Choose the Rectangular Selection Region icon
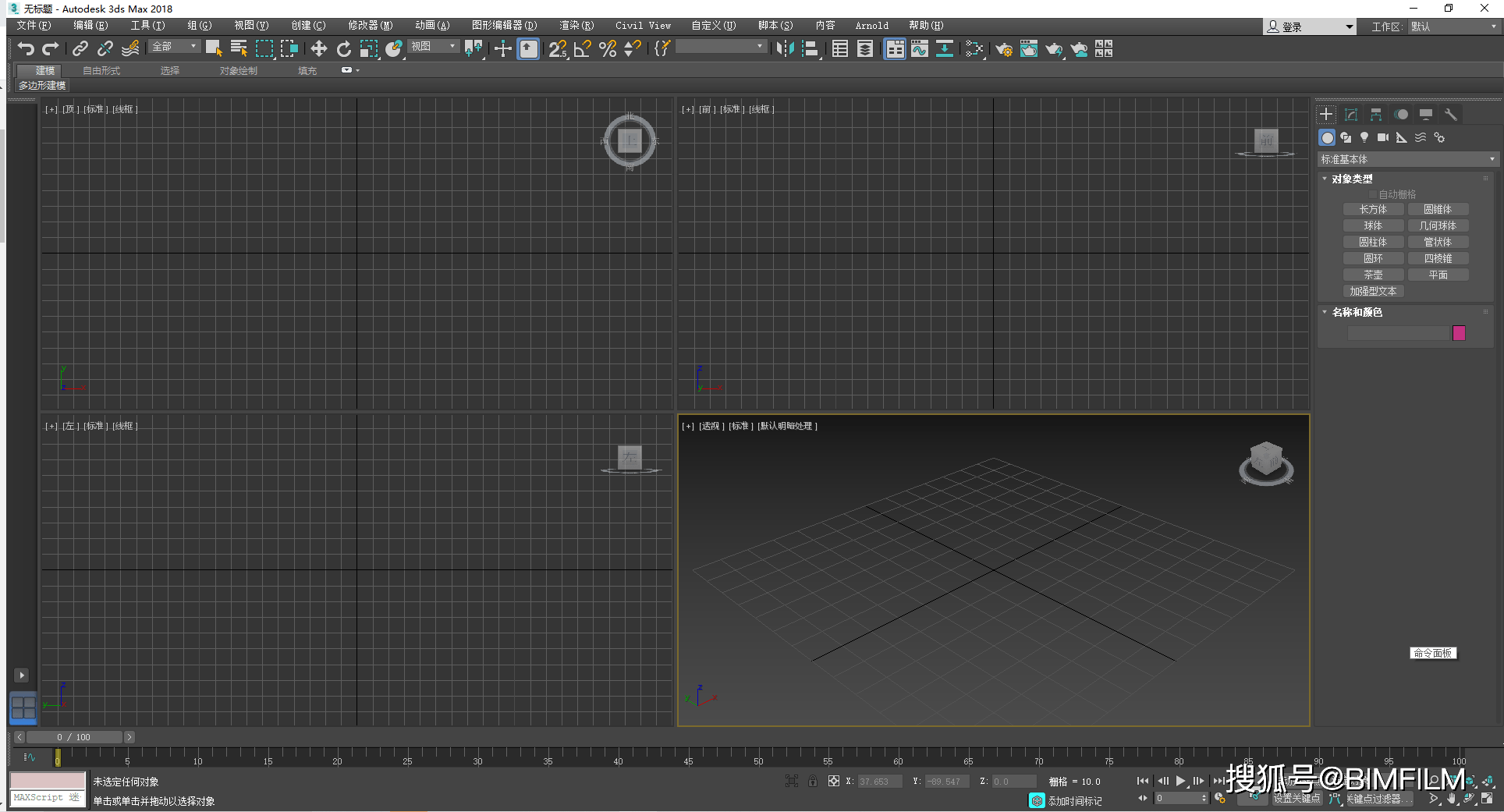 coord(264,49)
